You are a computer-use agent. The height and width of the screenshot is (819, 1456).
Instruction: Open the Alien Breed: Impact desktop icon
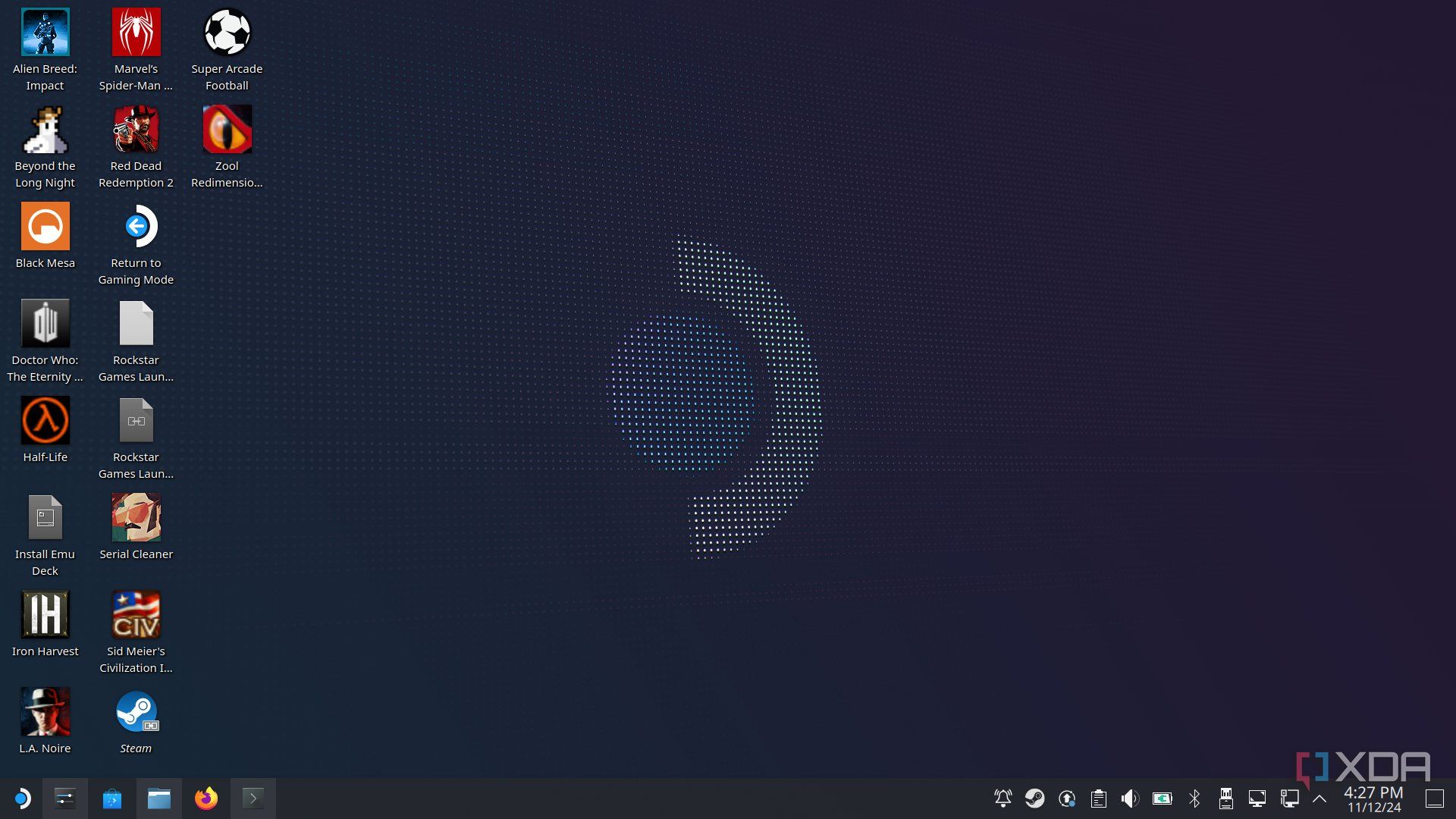coord(45,50)
